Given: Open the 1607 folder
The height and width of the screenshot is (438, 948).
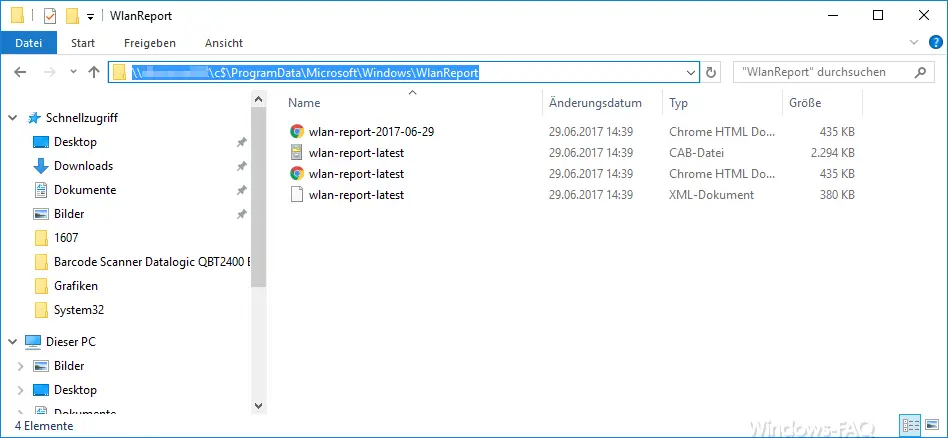Looking at the screenshot, I should (x=66, y=238).
